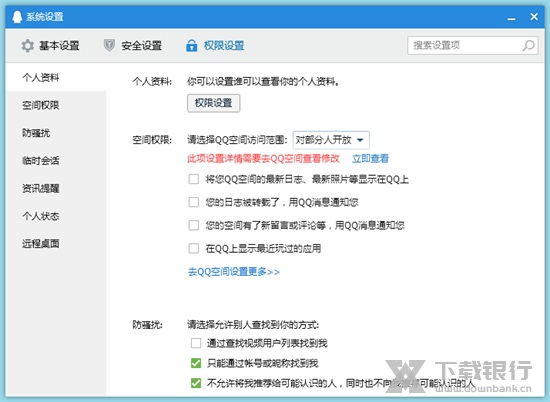Click the QQ penguin icon in title bar
Viewport: 550px width, 402px height.
coord(17,17)
